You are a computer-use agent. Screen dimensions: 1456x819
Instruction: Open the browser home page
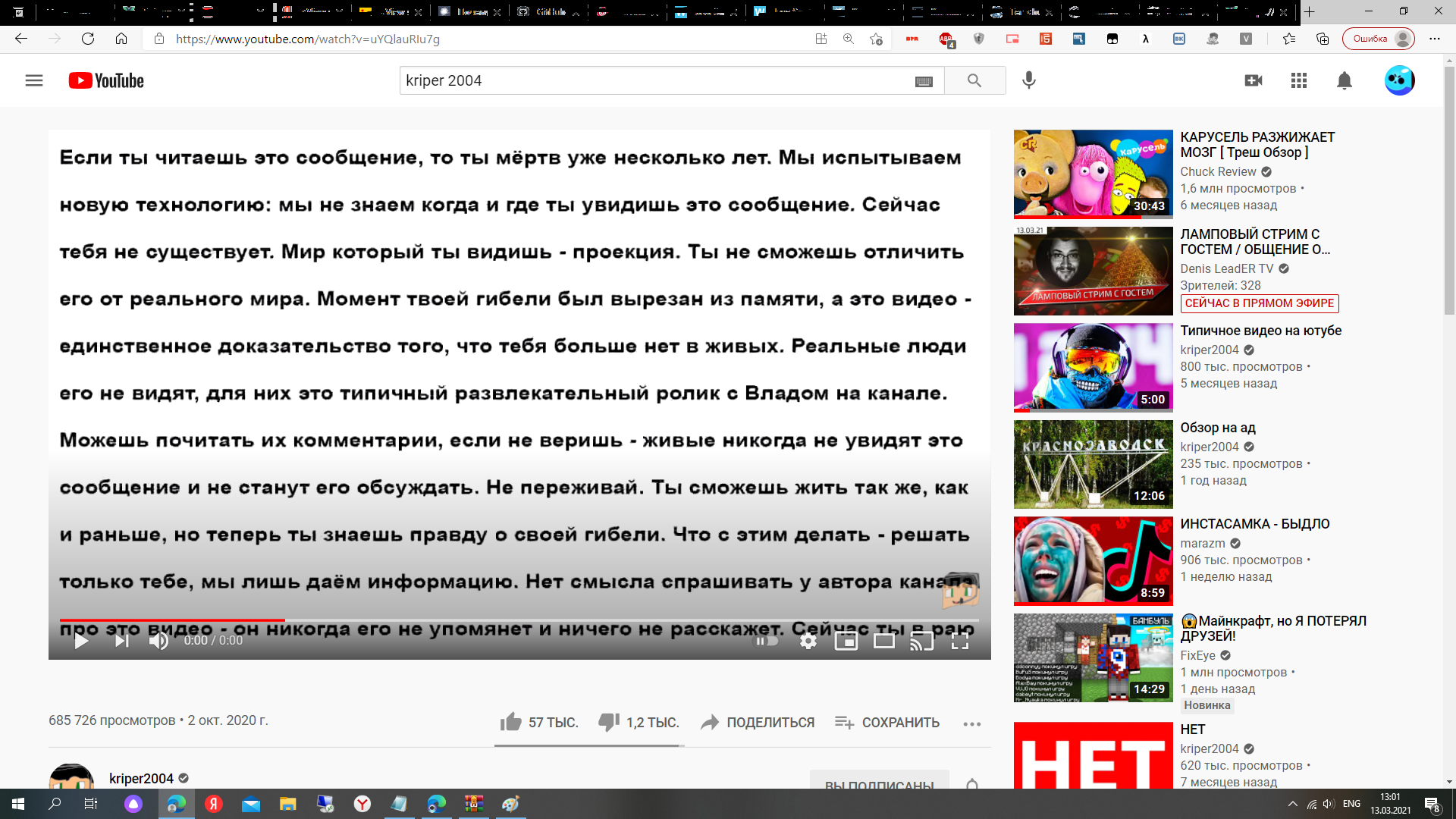pyautogui.click(x=121, y=39)
